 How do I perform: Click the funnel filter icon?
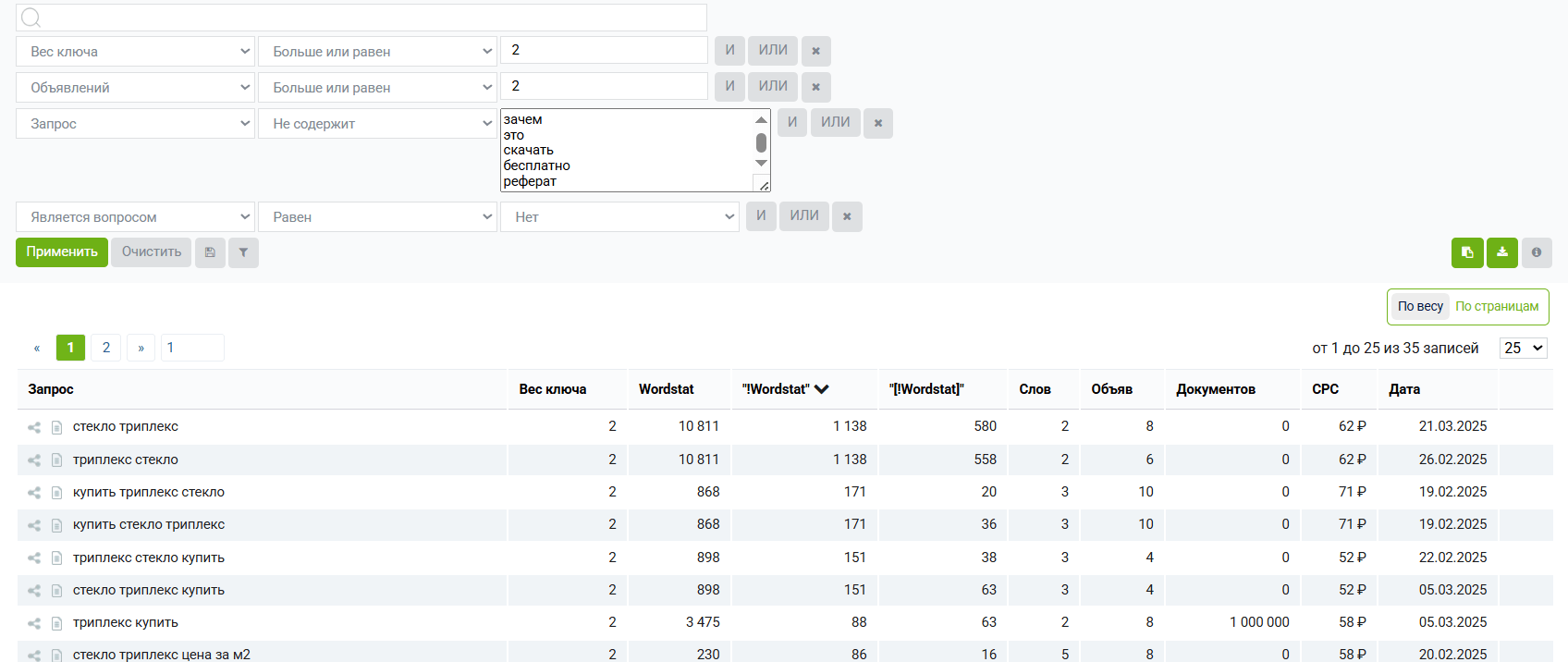pyautogui.click(x=243, y=252)
